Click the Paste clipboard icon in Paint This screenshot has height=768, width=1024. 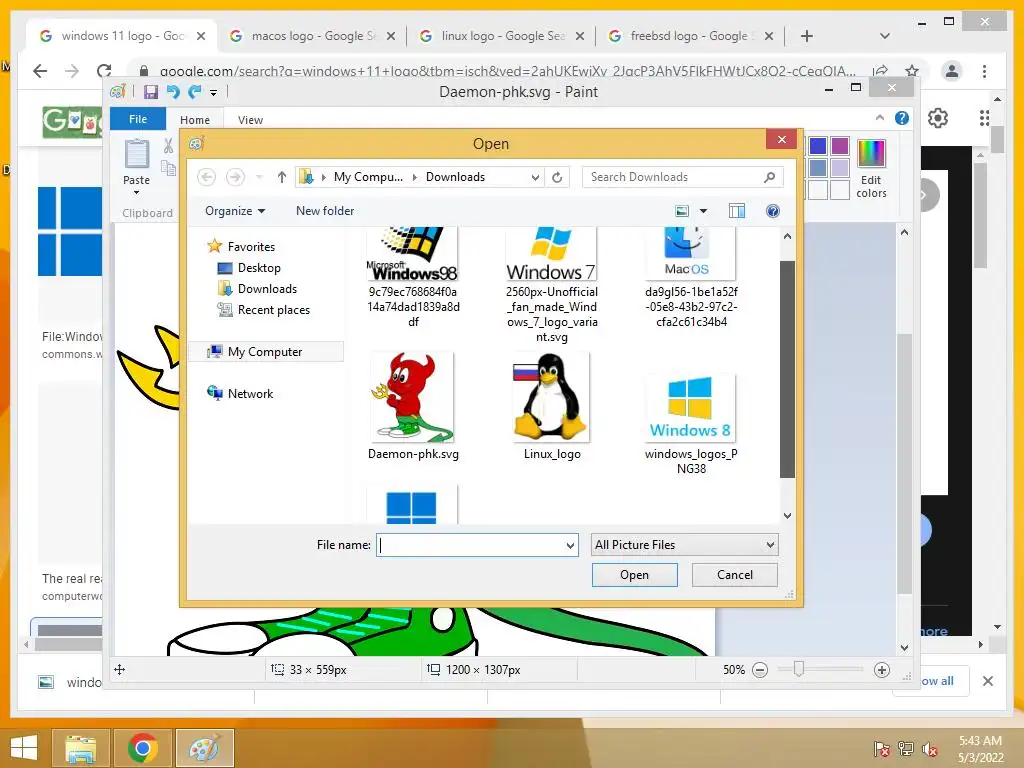(136, 154)
